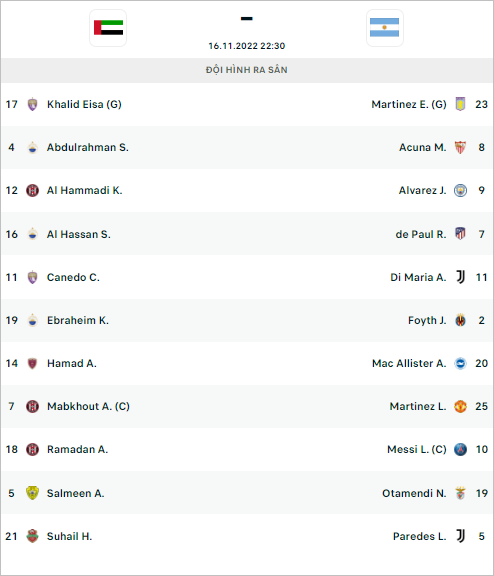Viewport: 494px width, 576px height.
Task: Open player Khalid Eisa (G)
Action: 84,104
